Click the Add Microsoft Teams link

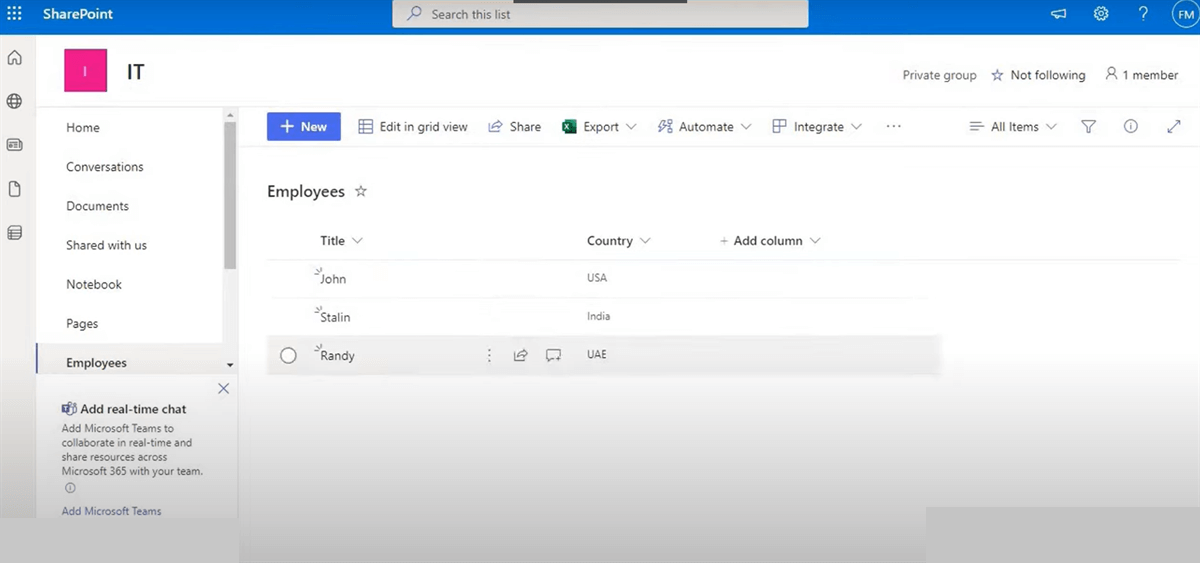coord(111,511)
